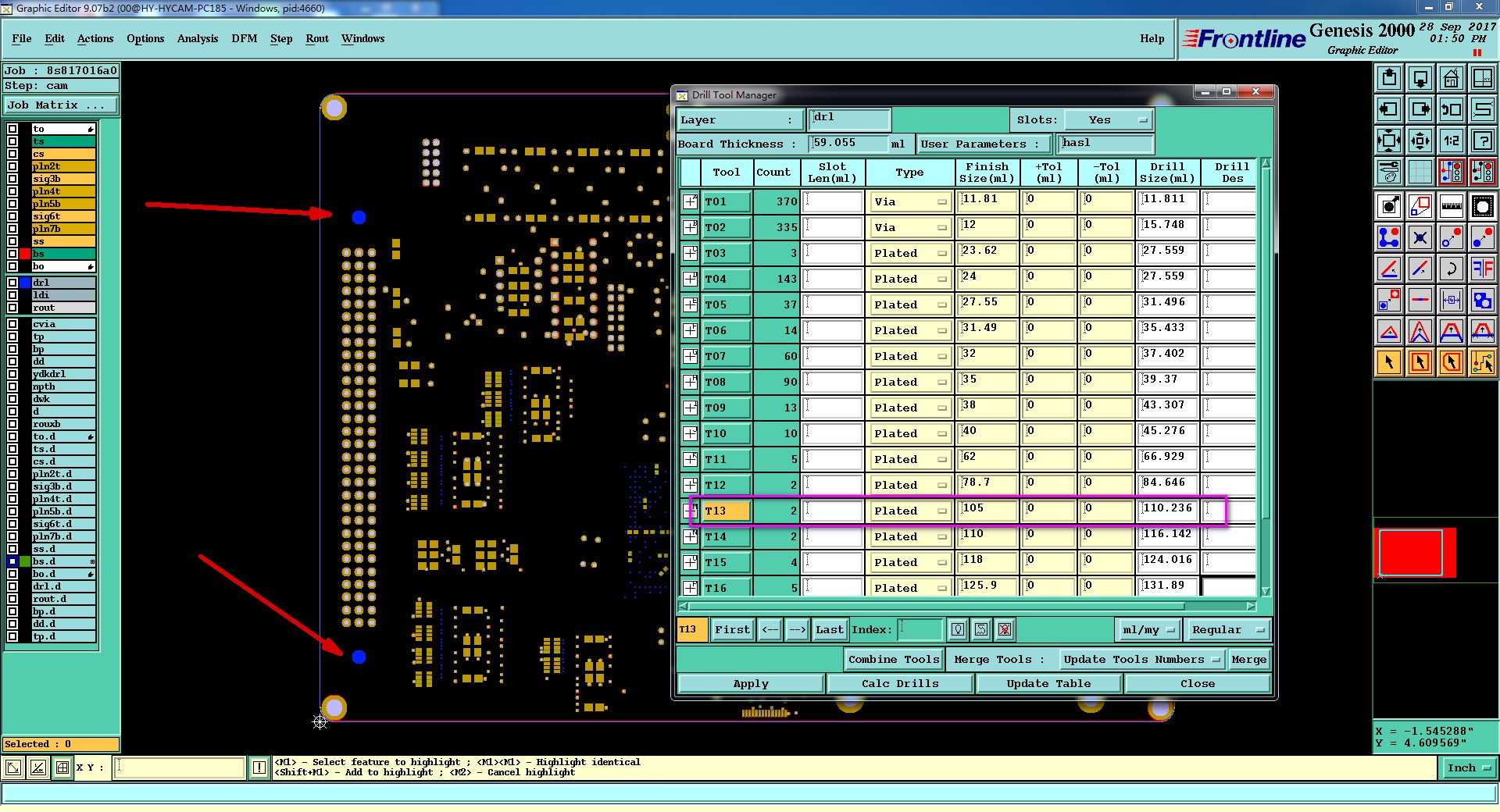Click the previous zoom undo view icon
Viewport: 1500px width, 812px height.
click(x=1452, y=109)
